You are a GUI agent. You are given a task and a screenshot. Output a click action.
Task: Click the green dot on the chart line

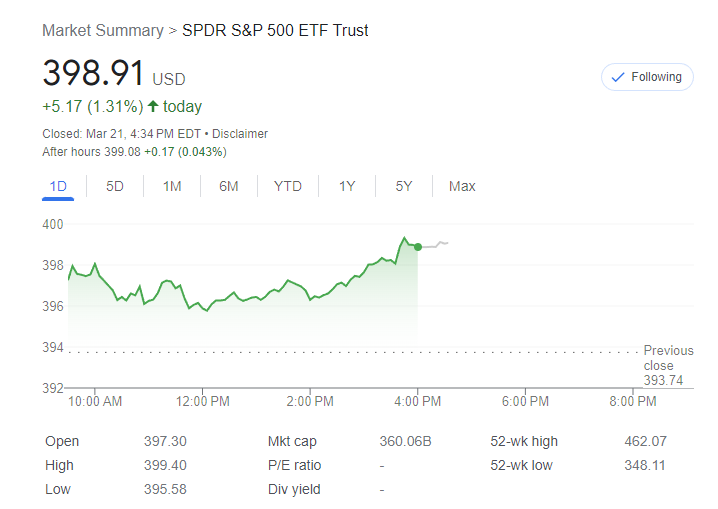(417, 246)
